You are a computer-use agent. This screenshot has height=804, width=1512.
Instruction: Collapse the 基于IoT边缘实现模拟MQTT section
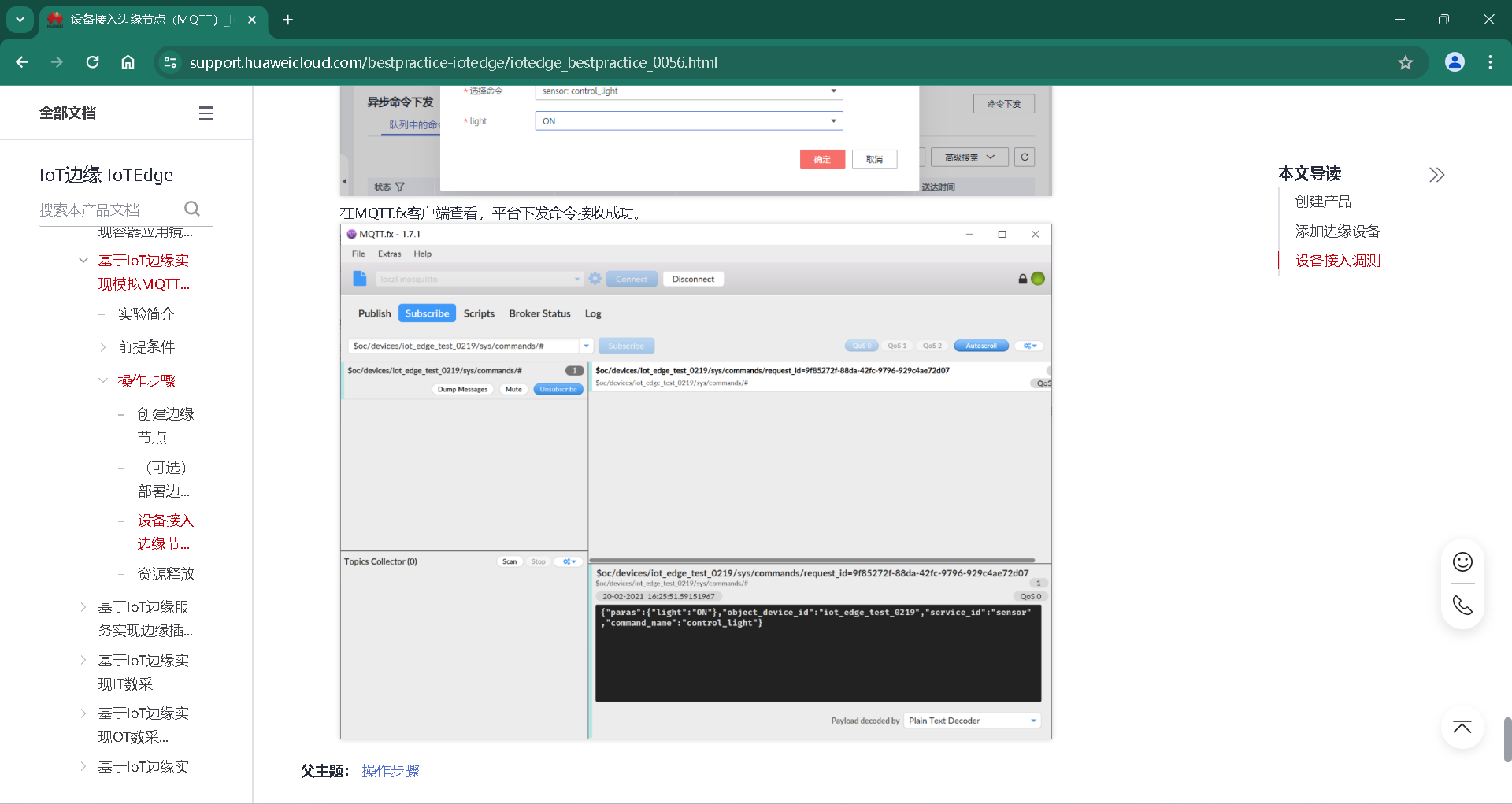point(83,261)
